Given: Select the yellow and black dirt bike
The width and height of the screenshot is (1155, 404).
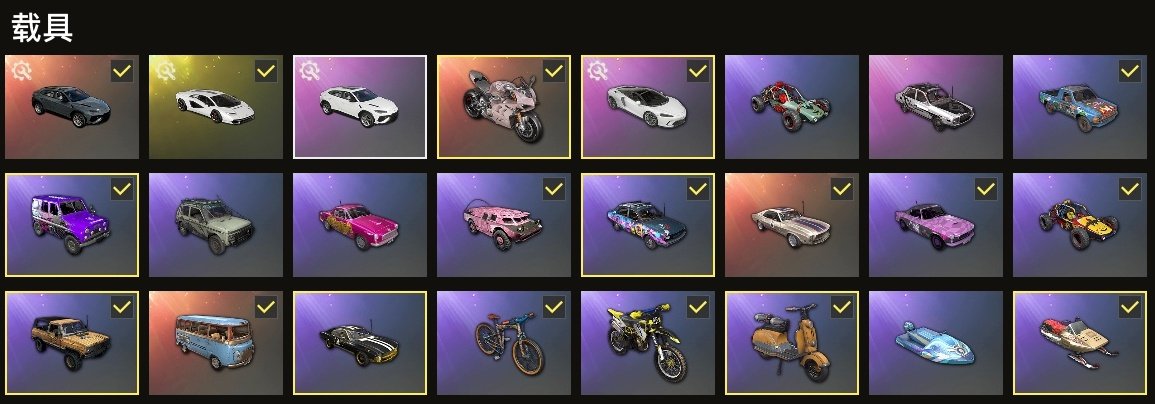Looking at the screenshot, I should click(647, 343).
